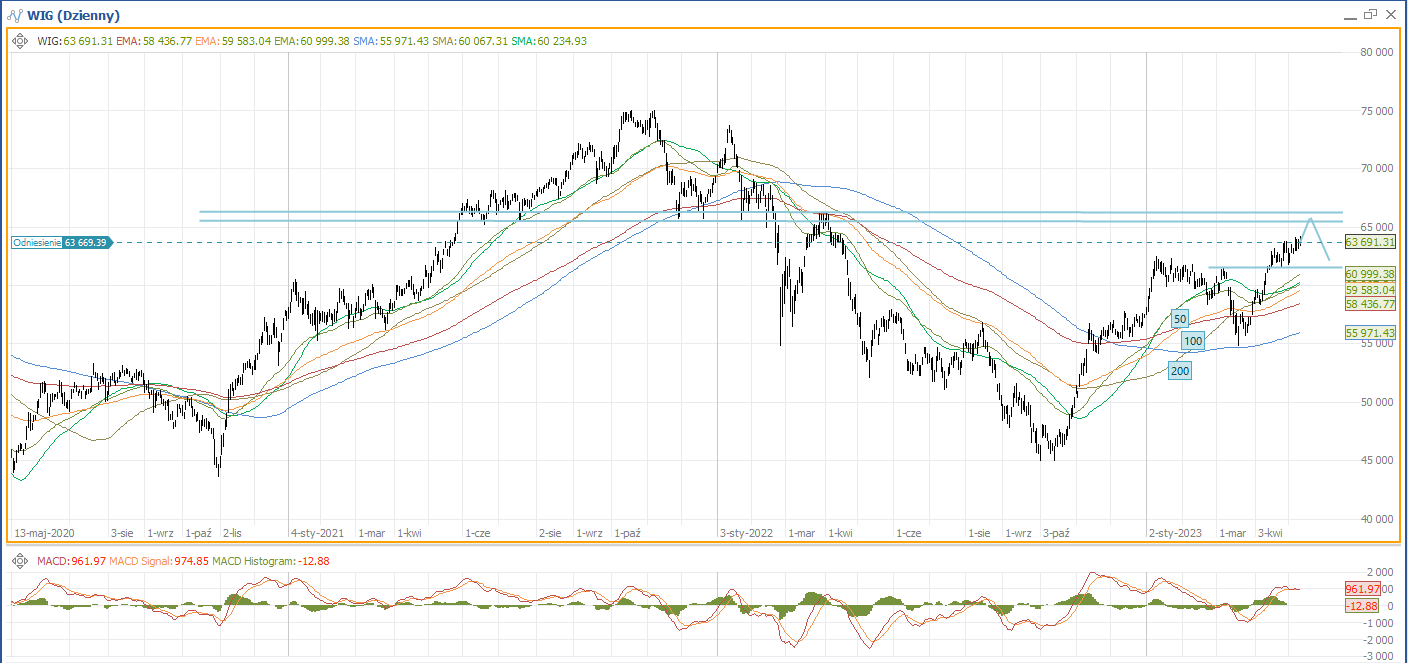Close the WIG chart window
This screenshot has width=1408, height=663.
coord(1392,14)
